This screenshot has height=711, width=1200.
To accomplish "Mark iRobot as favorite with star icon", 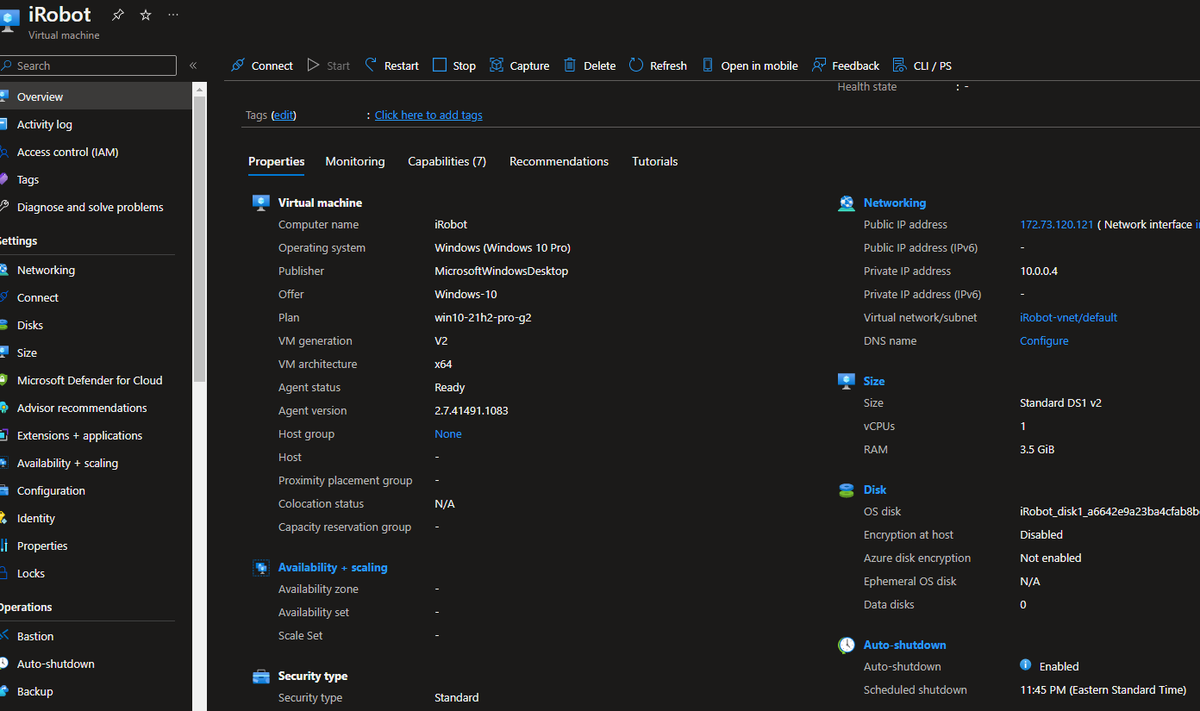I will pyautogui.click(x=146, y=15).
